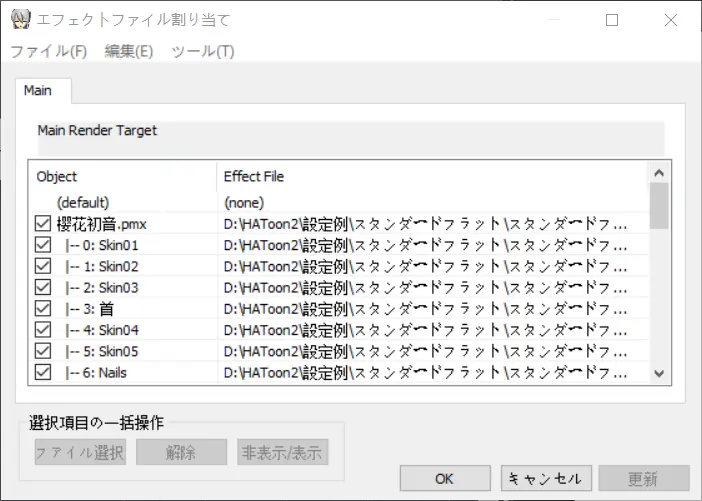Select the 4: Skin04 row label

102,330
